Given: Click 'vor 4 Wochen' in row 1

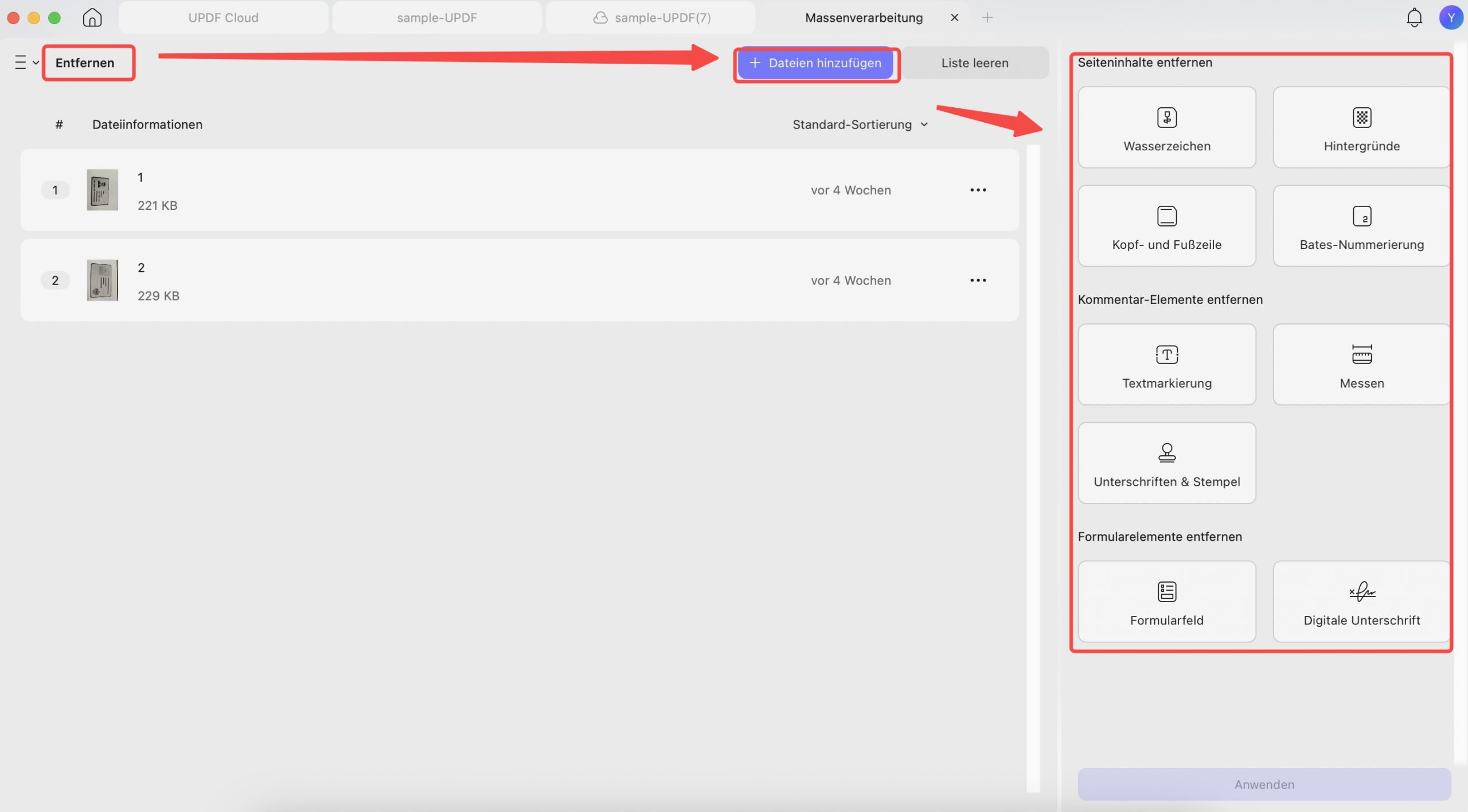Looking at the screenshot, I should coord(850,190).
